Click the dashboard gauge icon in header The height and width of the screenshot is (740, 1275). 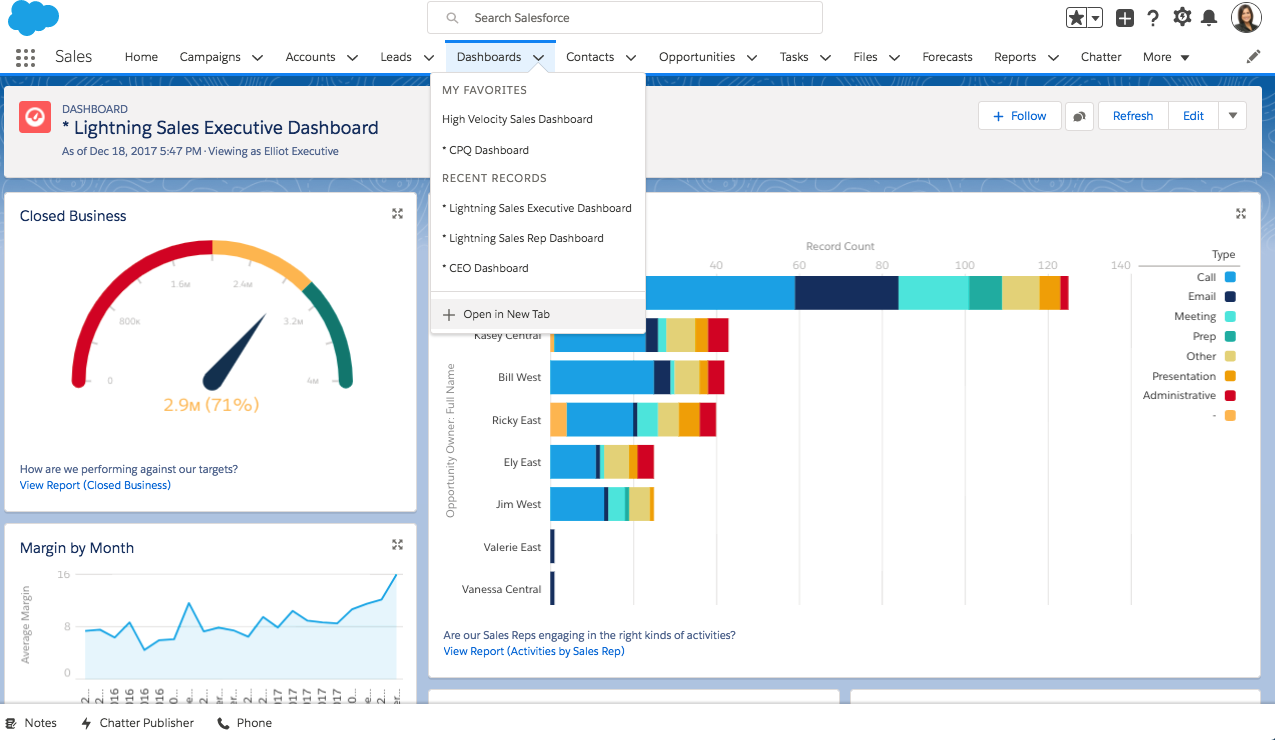coord(35,117)
